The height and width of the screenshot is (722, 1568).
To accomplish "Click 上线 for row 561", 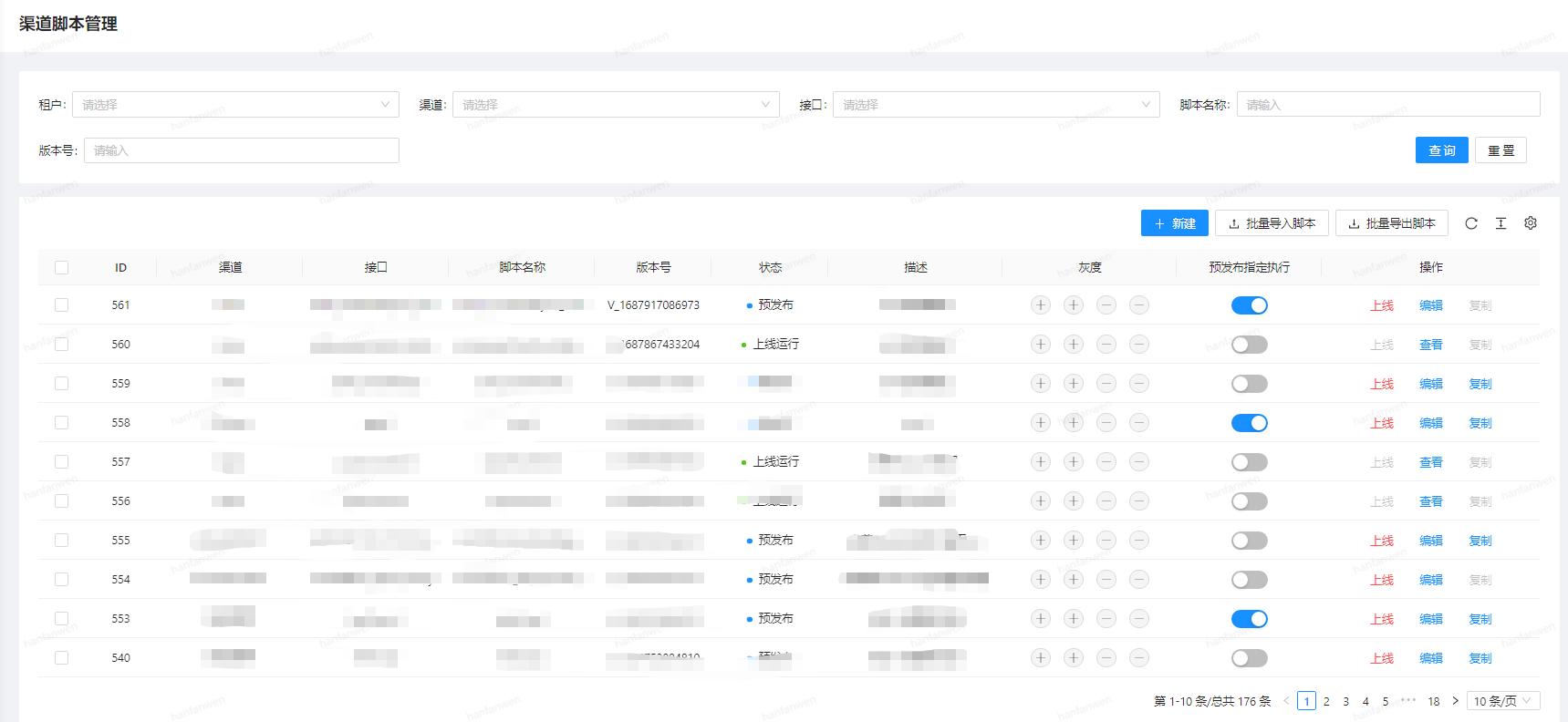I will pyautogui.click(x=1382, y=305).
